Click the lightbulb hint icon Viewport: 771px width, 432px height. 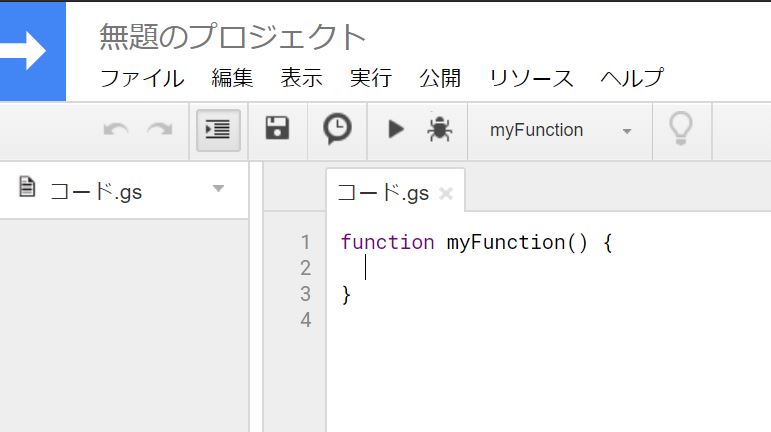coord(680,129)
